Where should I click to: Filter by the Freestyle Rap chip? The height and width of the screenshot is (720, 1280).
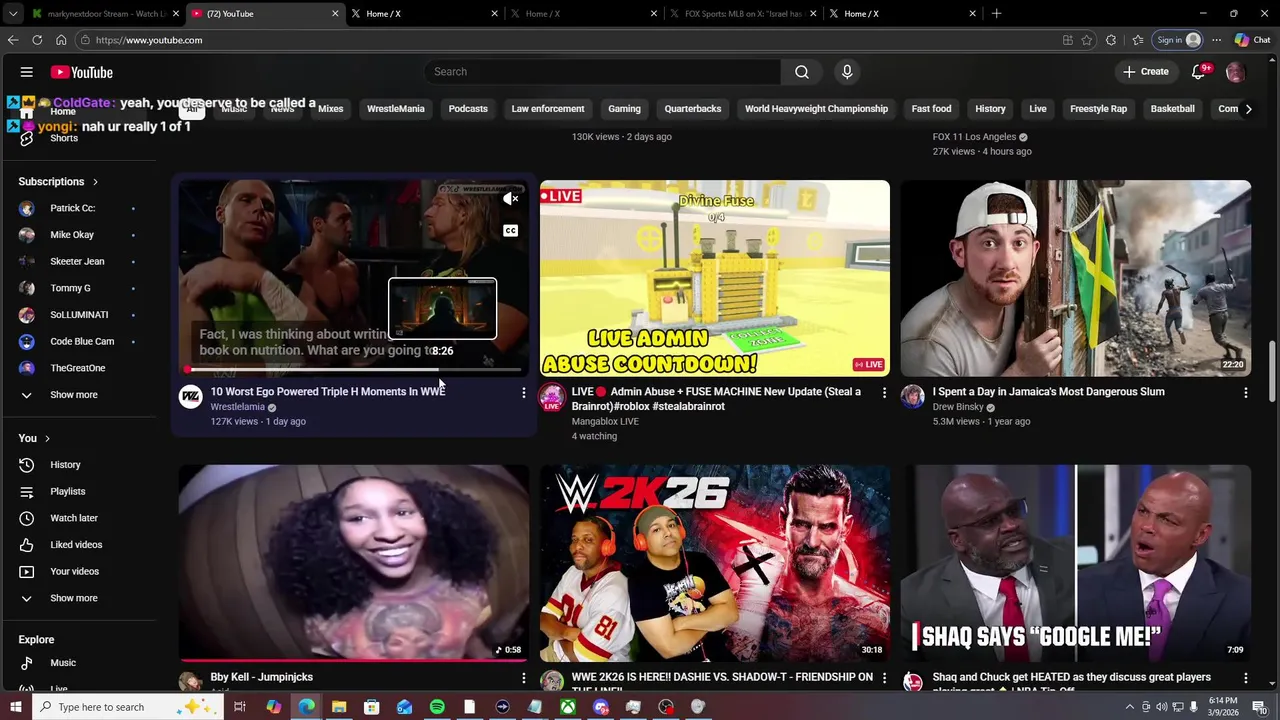coord(1098,109)
